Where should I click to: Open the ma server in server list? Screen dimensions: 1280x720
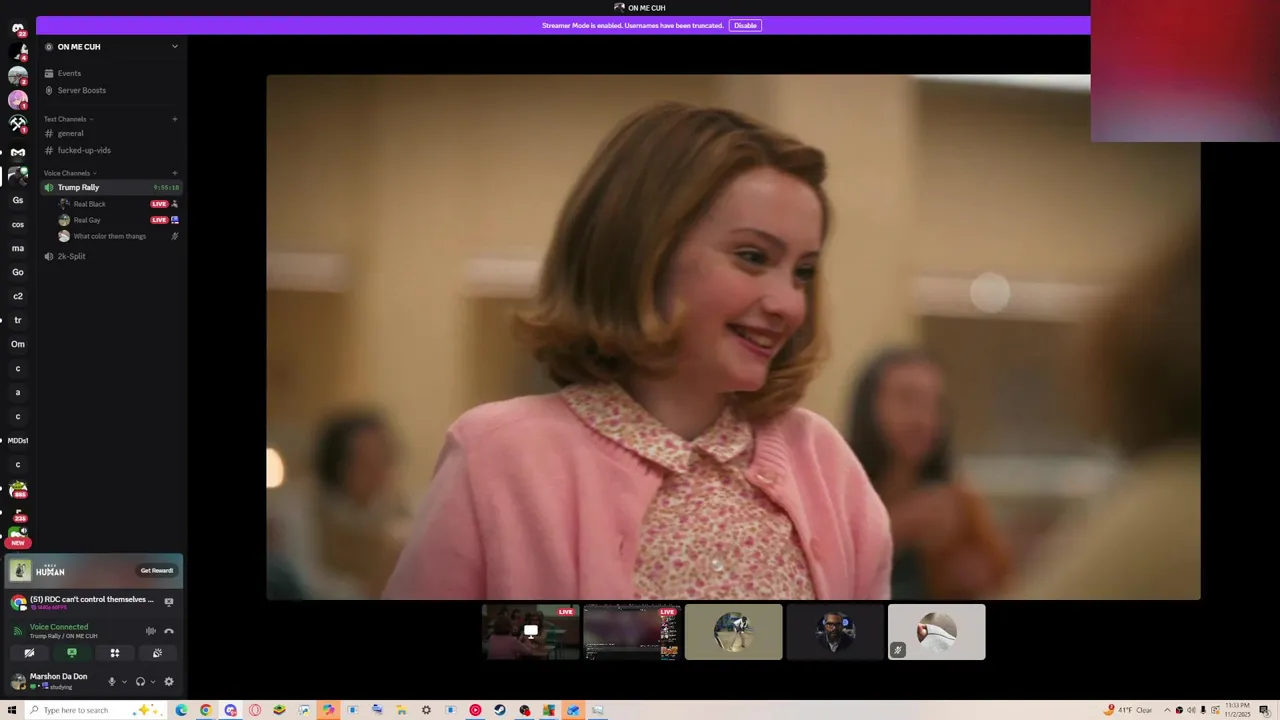[x=18, y=248]
